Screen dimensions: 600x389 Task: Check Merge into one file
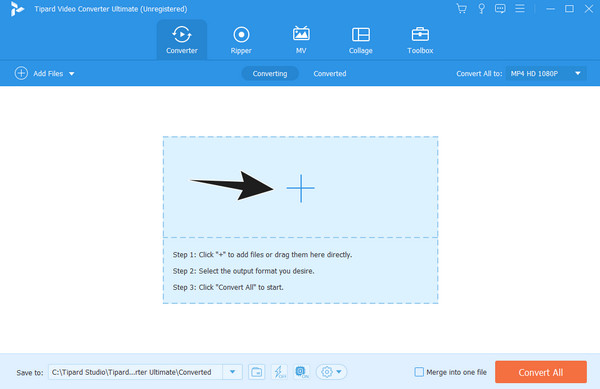click(x=419, y=372)
